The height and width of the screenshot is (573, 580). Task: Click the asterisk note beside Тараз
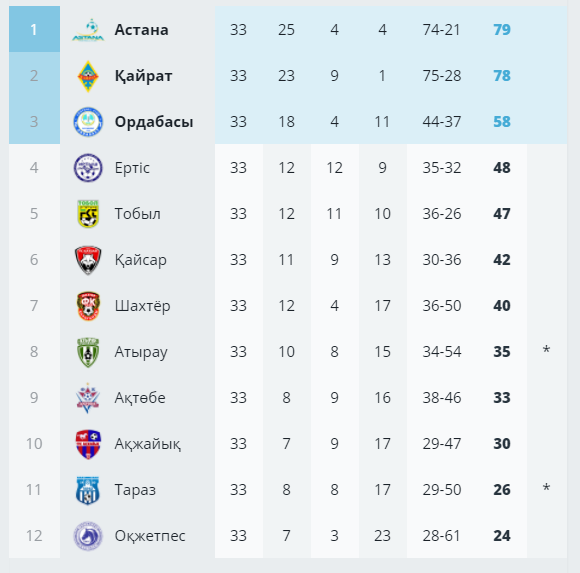546,488
